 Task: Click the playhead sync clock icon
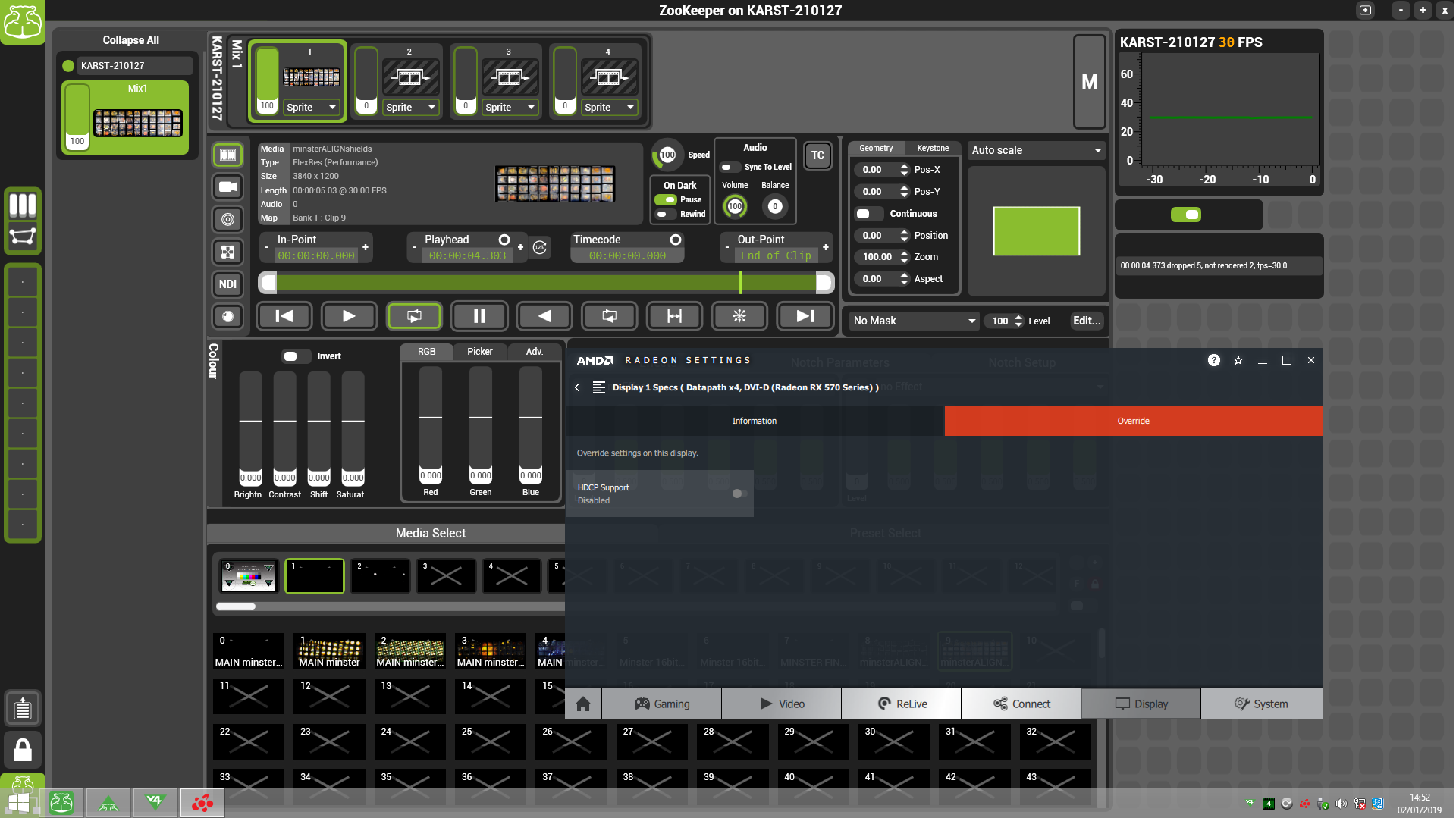click(539, 247)
